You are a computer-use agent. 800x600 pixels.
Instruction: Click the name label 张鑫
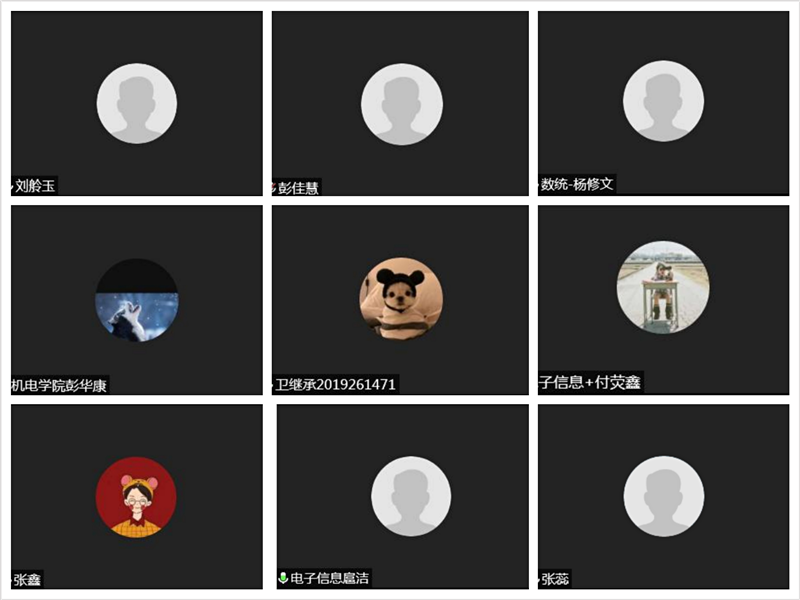pos(27,579)
